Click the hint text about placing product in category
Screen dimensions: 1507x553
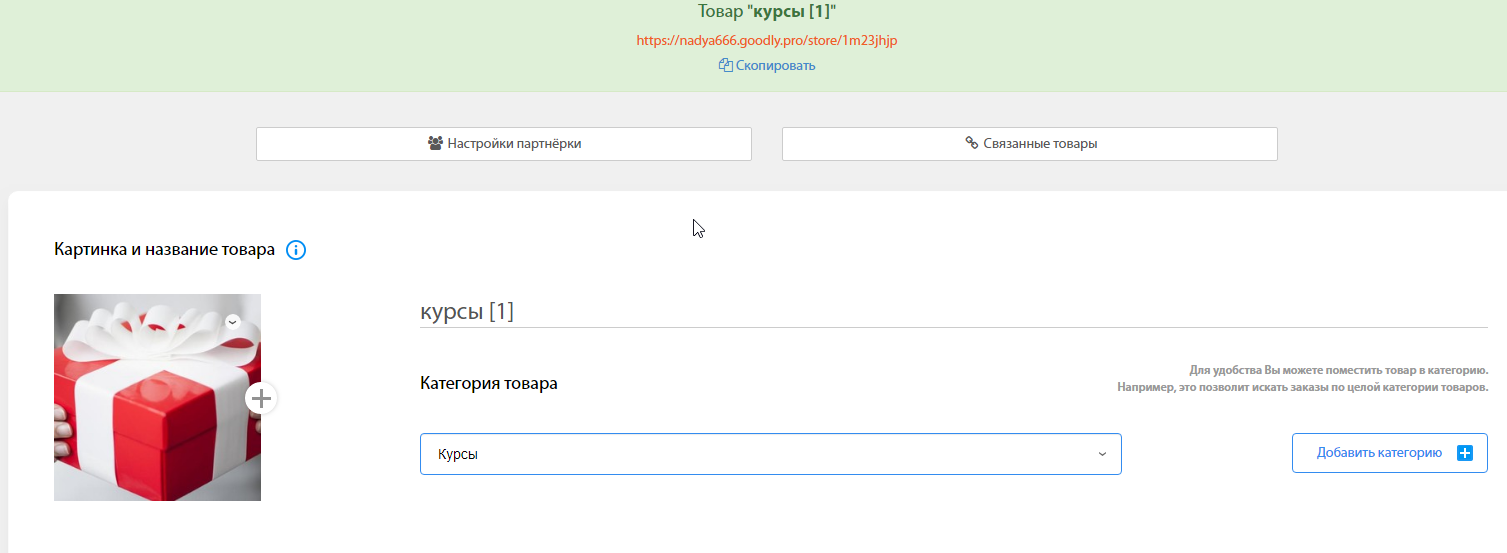click(x=1303, y=378)
